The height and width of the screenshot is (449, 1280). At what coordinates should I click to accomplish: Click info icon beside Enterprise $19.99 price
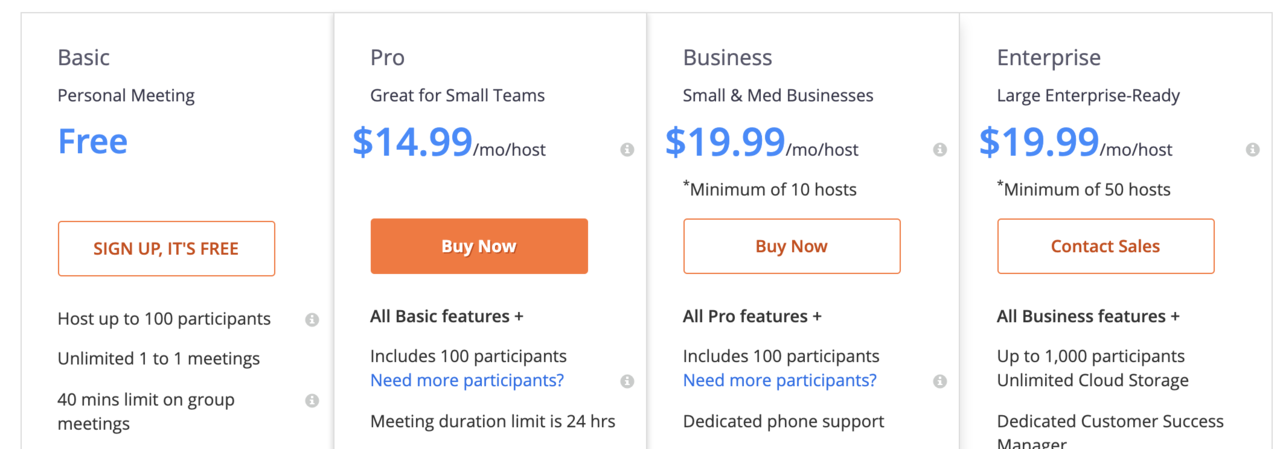pos(1253,150)
